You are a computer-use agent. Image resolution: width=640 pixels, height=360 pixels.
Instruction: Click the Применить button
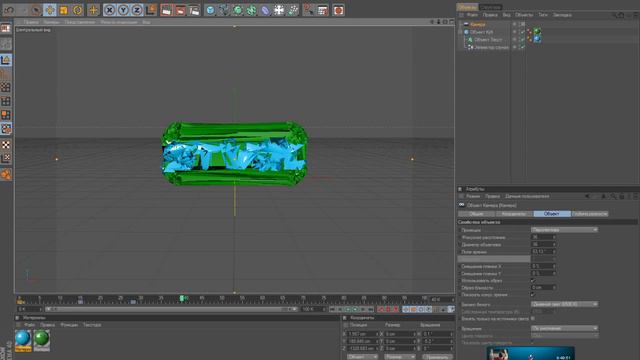click(437, 357)
